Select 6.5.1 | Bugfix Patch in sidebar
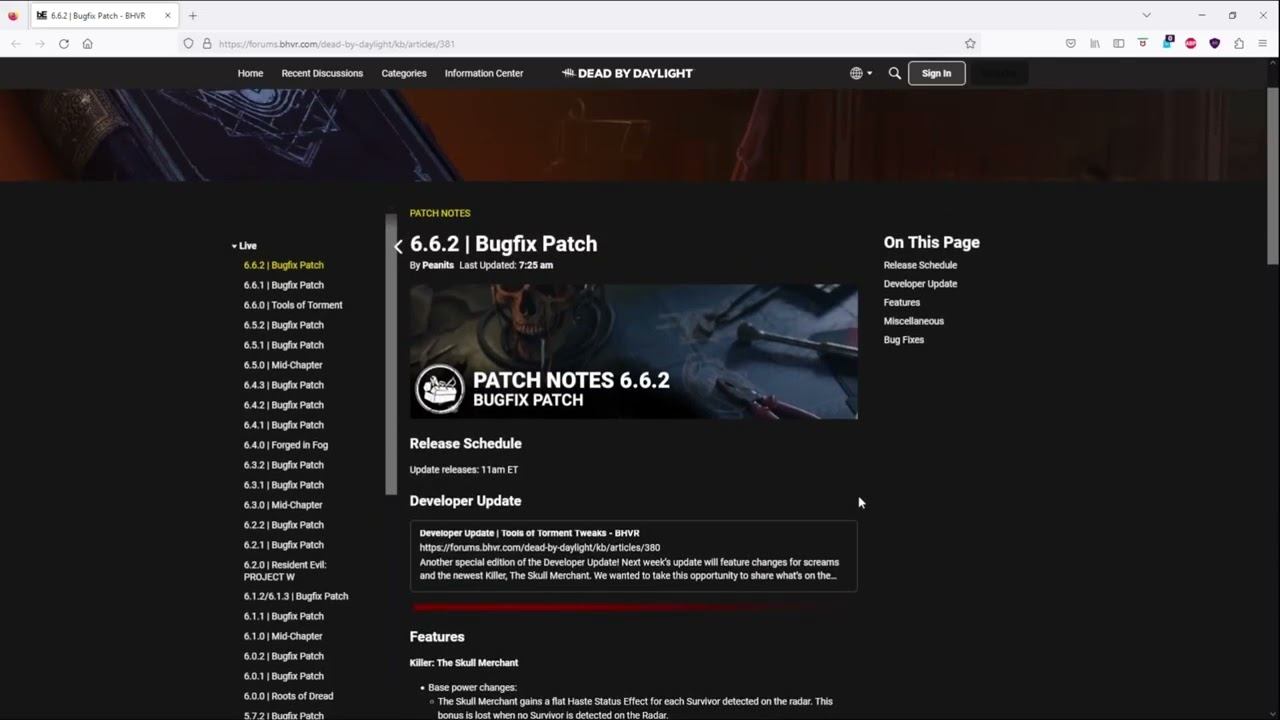The width and height of the screenshot is (1280, 720). 284,345
